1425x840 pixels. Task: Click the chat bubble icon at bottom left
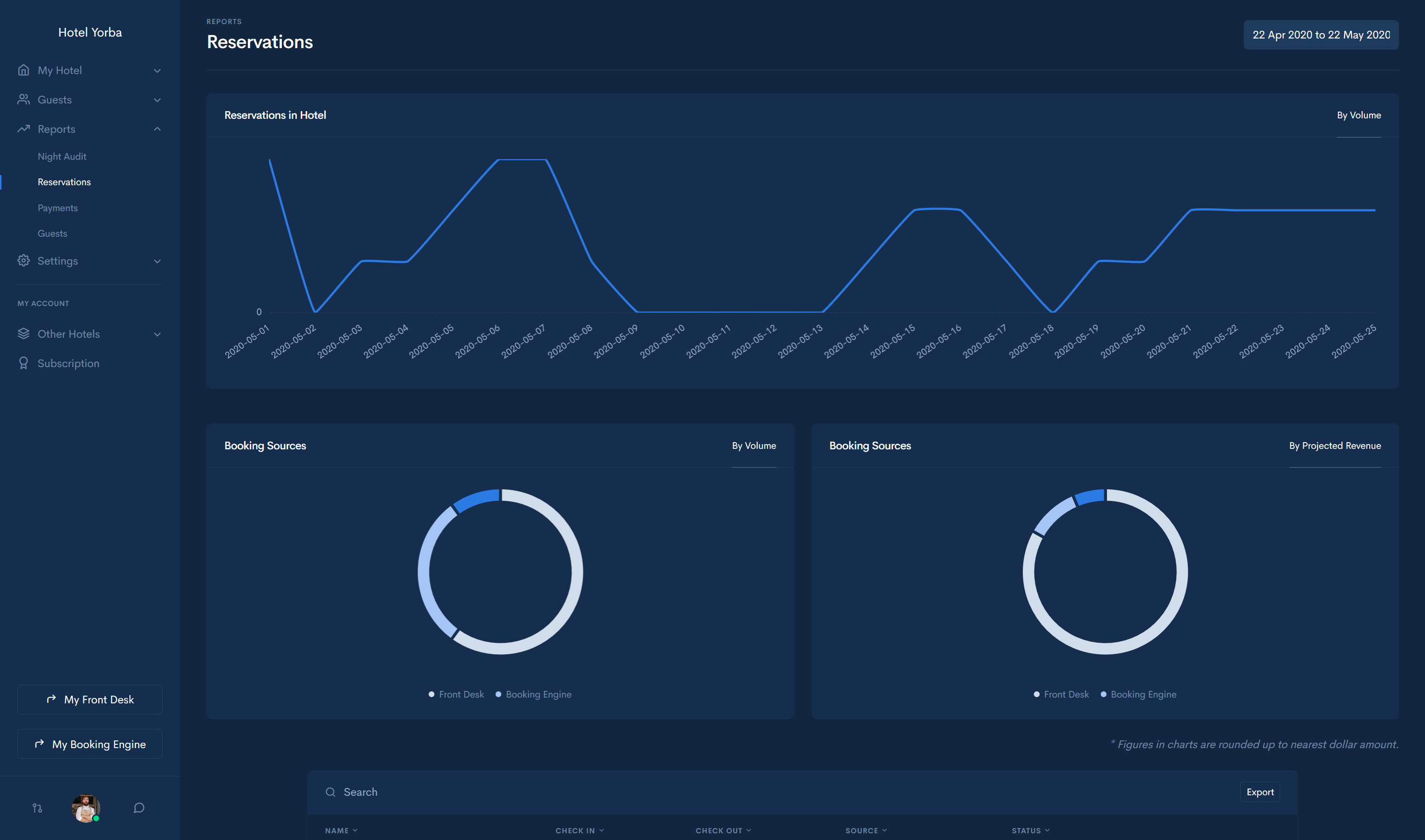coord(138,808)
